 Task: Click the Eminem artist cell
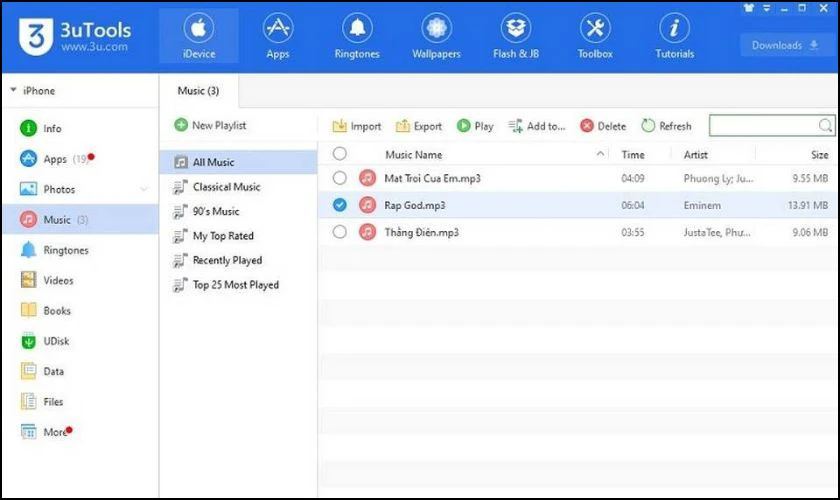pos(702,205)
